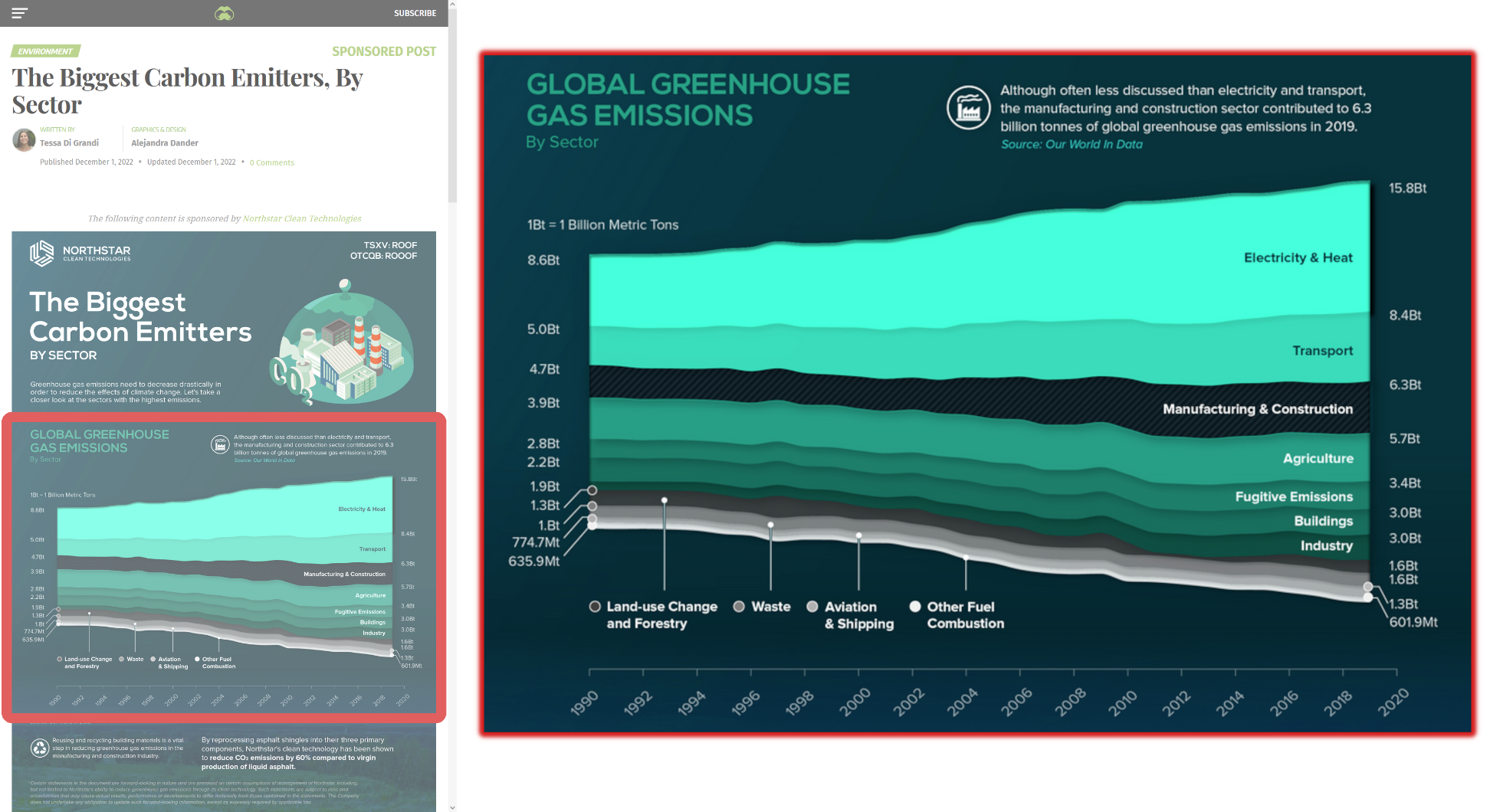Click the Land-use Change legend dot, enlarged chart
Image resolution: width=1500 pixels, height=812 pixels.
(x=595, y=606)
